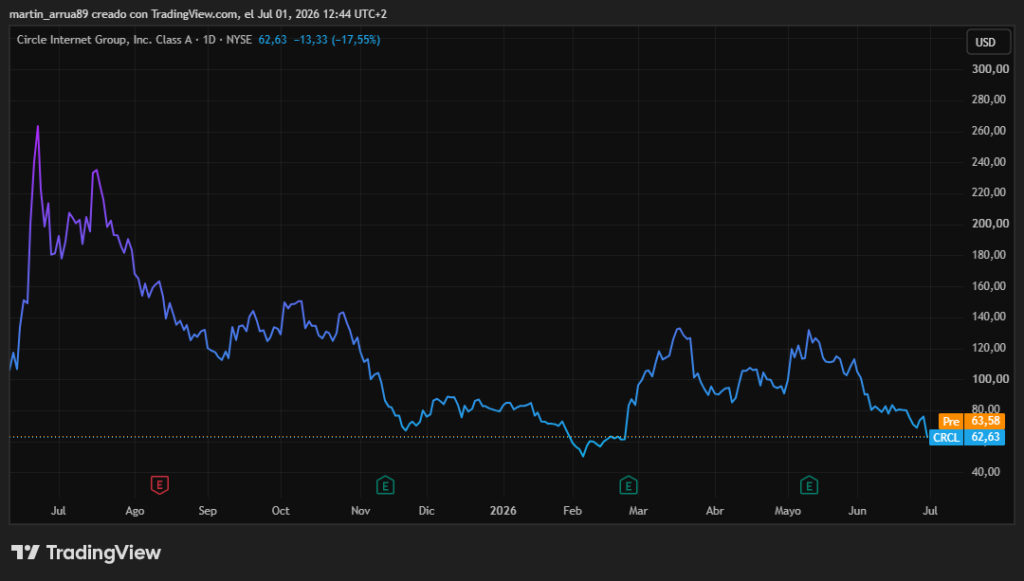Click the TradingView logo icon
Image resolution: width=1024 pixels, height=581 pixels.
click(x=25, y=553)
